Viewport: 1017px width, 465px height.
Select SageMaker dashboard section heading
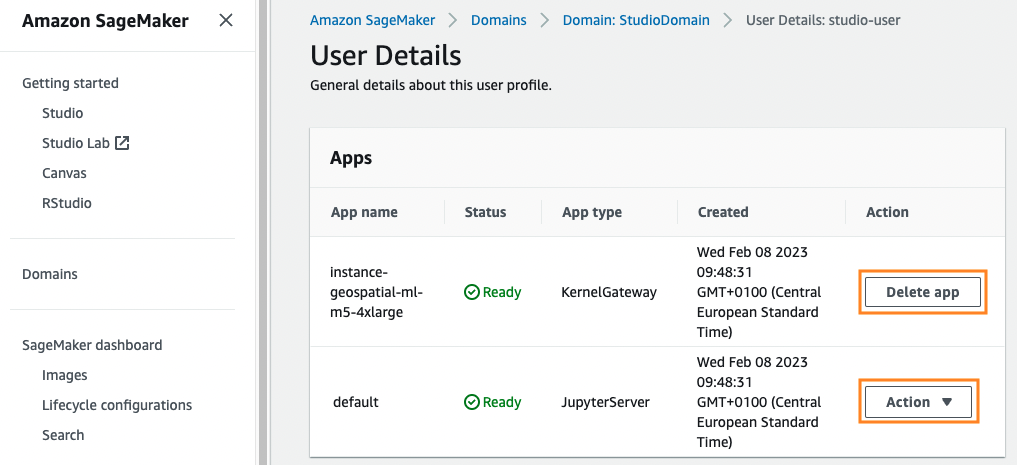(92, 345)
